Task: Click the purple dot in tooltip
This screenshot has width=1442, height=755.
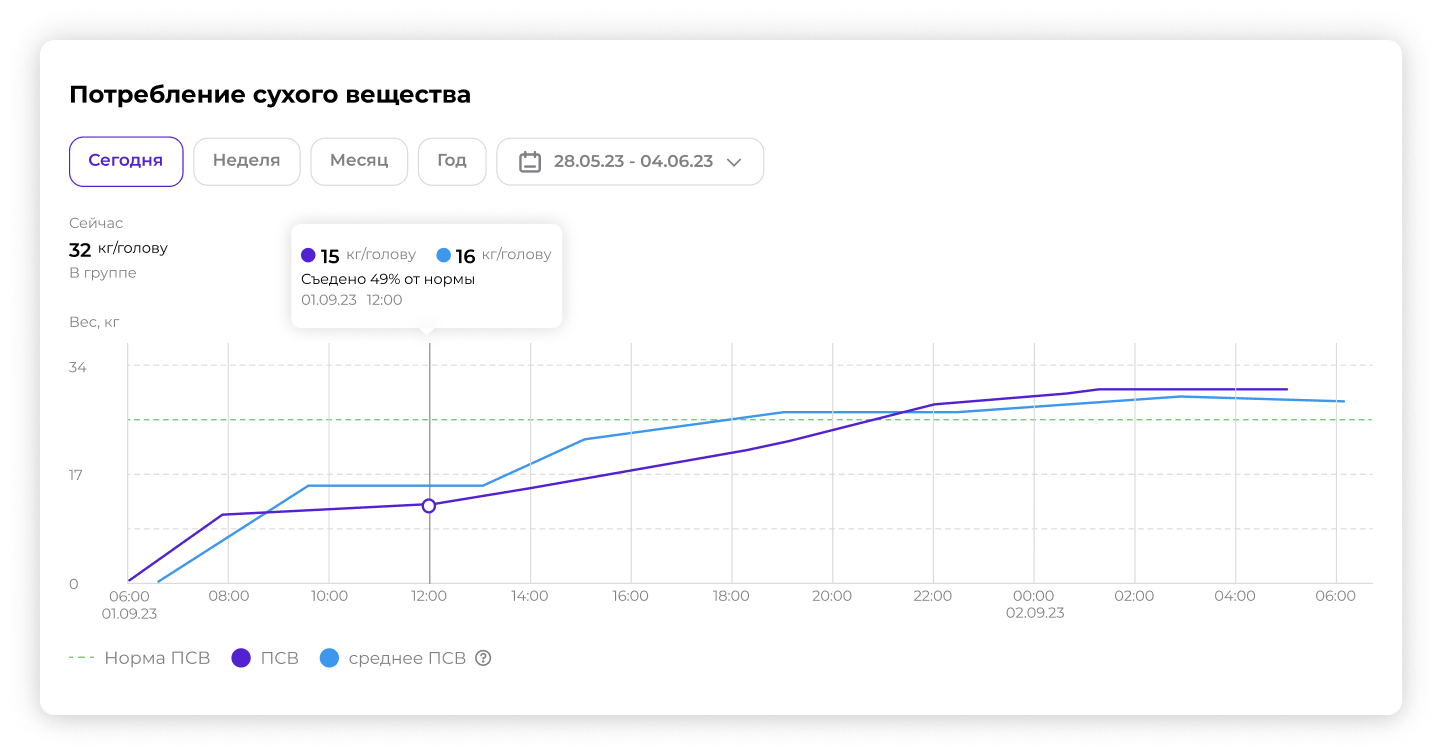Action: 308,255
